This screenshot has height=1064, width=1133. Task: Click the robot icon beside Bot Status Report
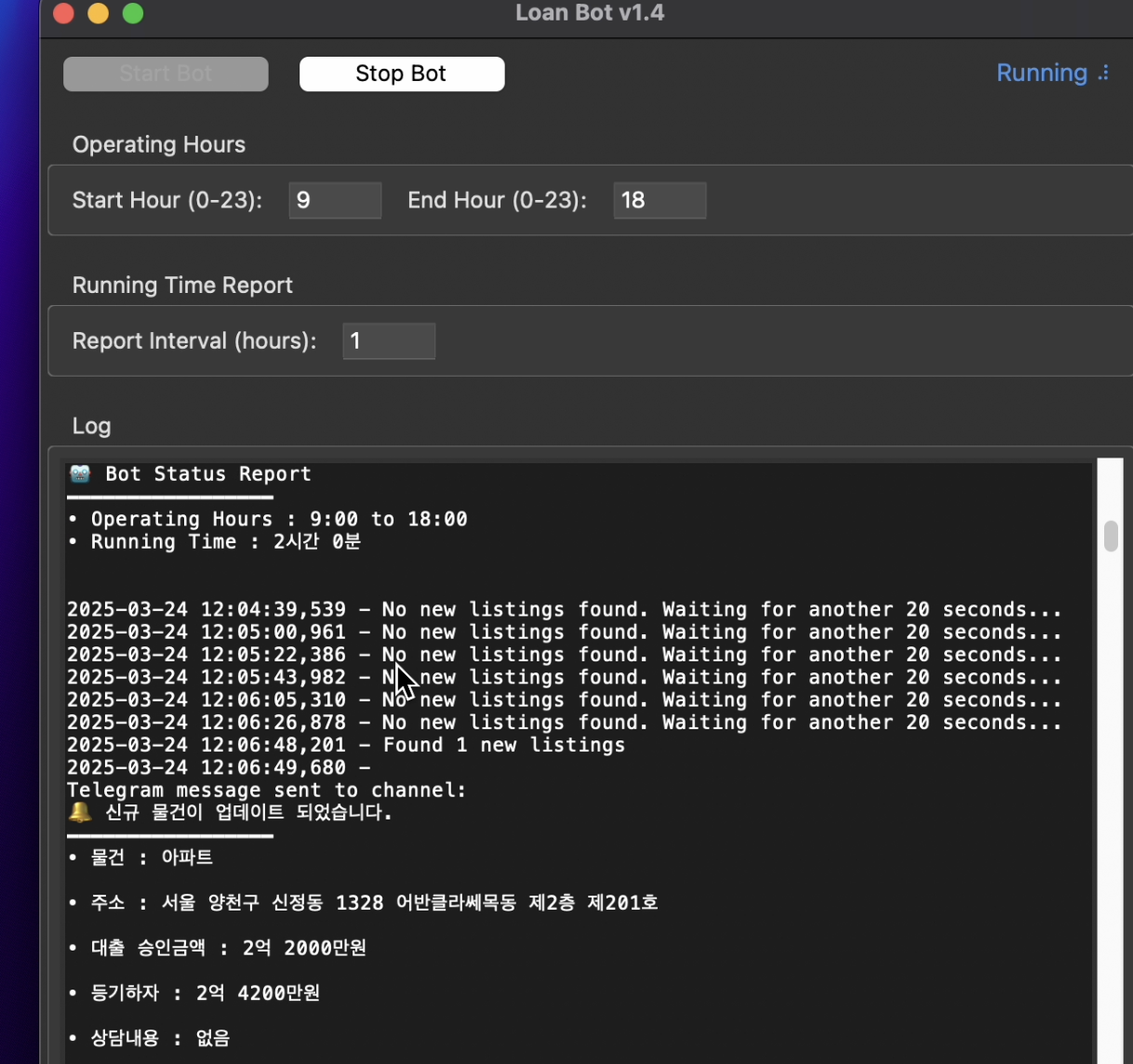[80, 474]
